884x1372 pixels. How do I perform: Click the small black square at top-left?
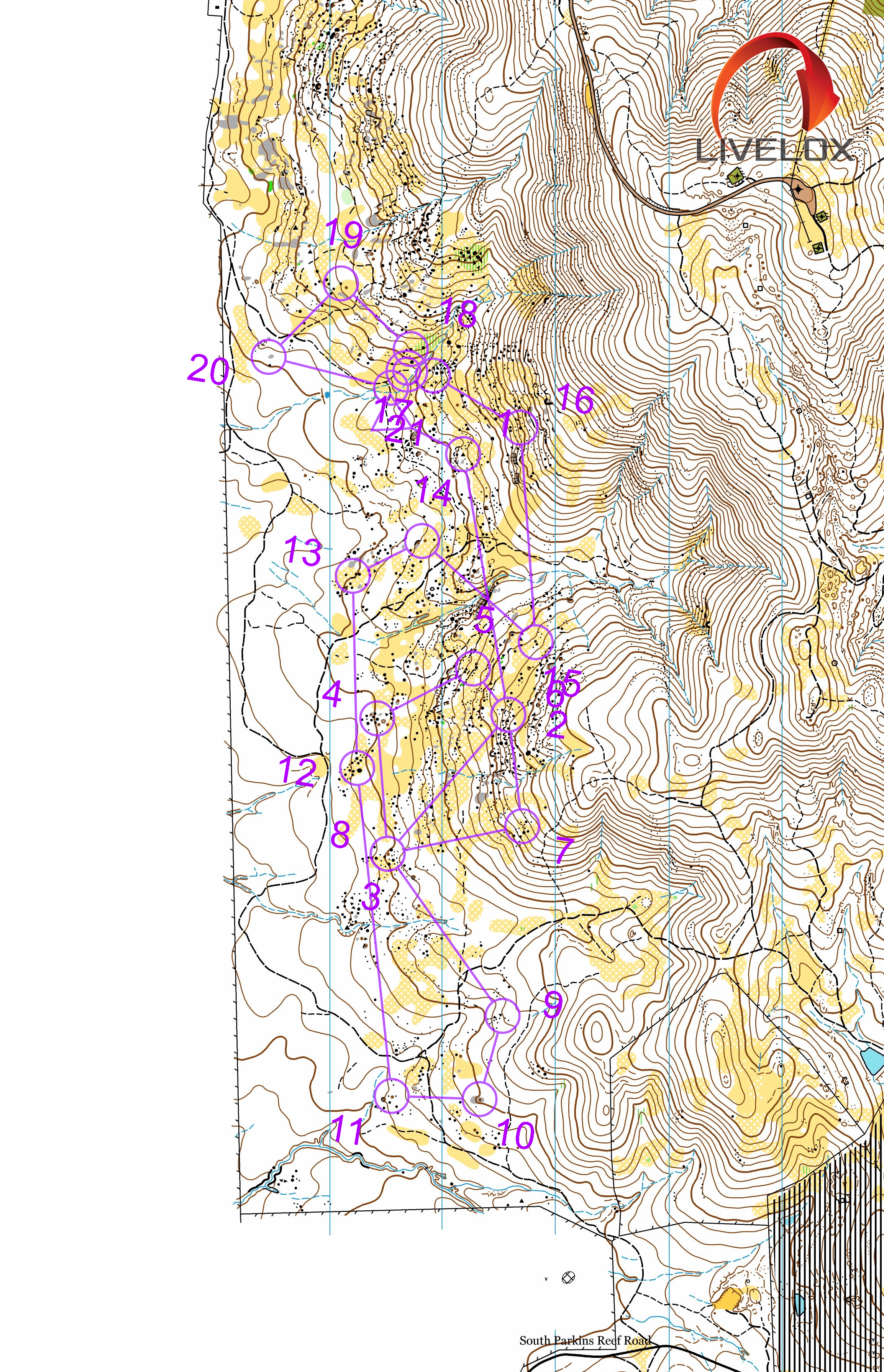[x=218, y=7]
